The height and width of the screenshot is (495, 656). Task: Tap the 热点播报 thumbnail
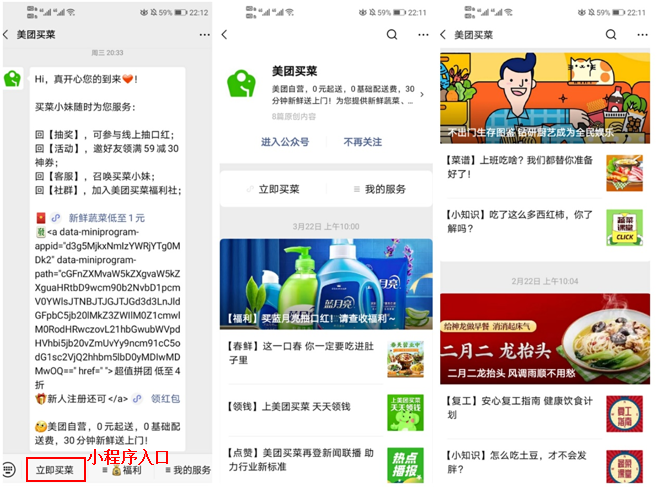pos(405,465)
